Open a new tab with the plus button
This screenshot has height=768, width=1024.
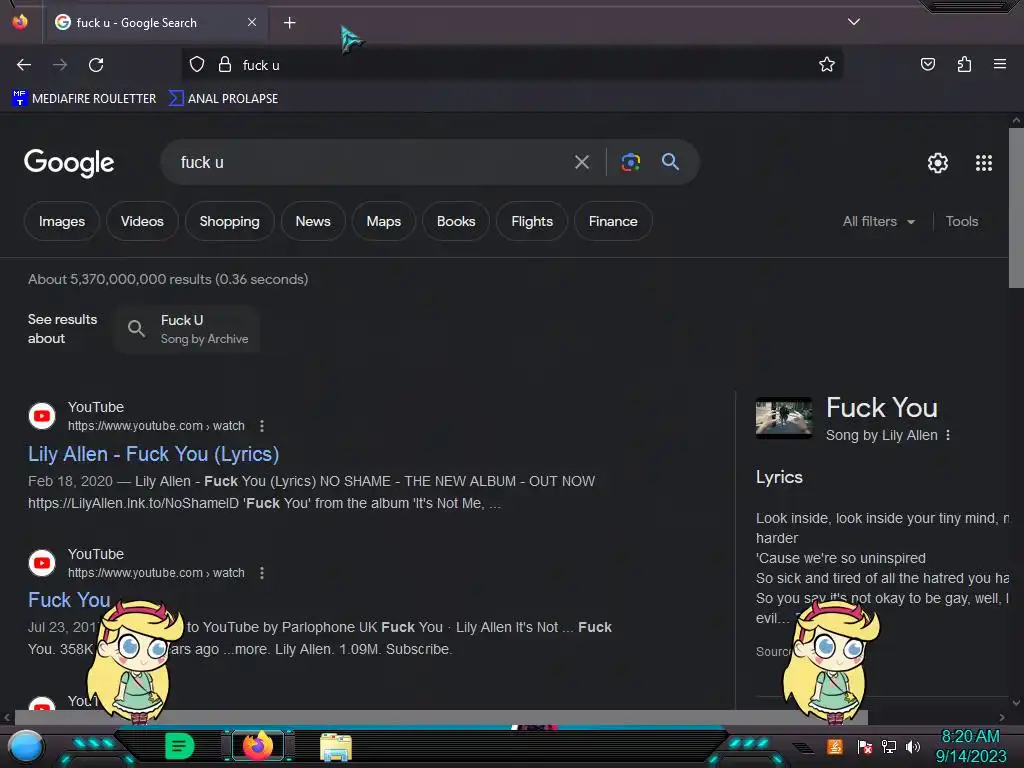(x=289, y=23)
